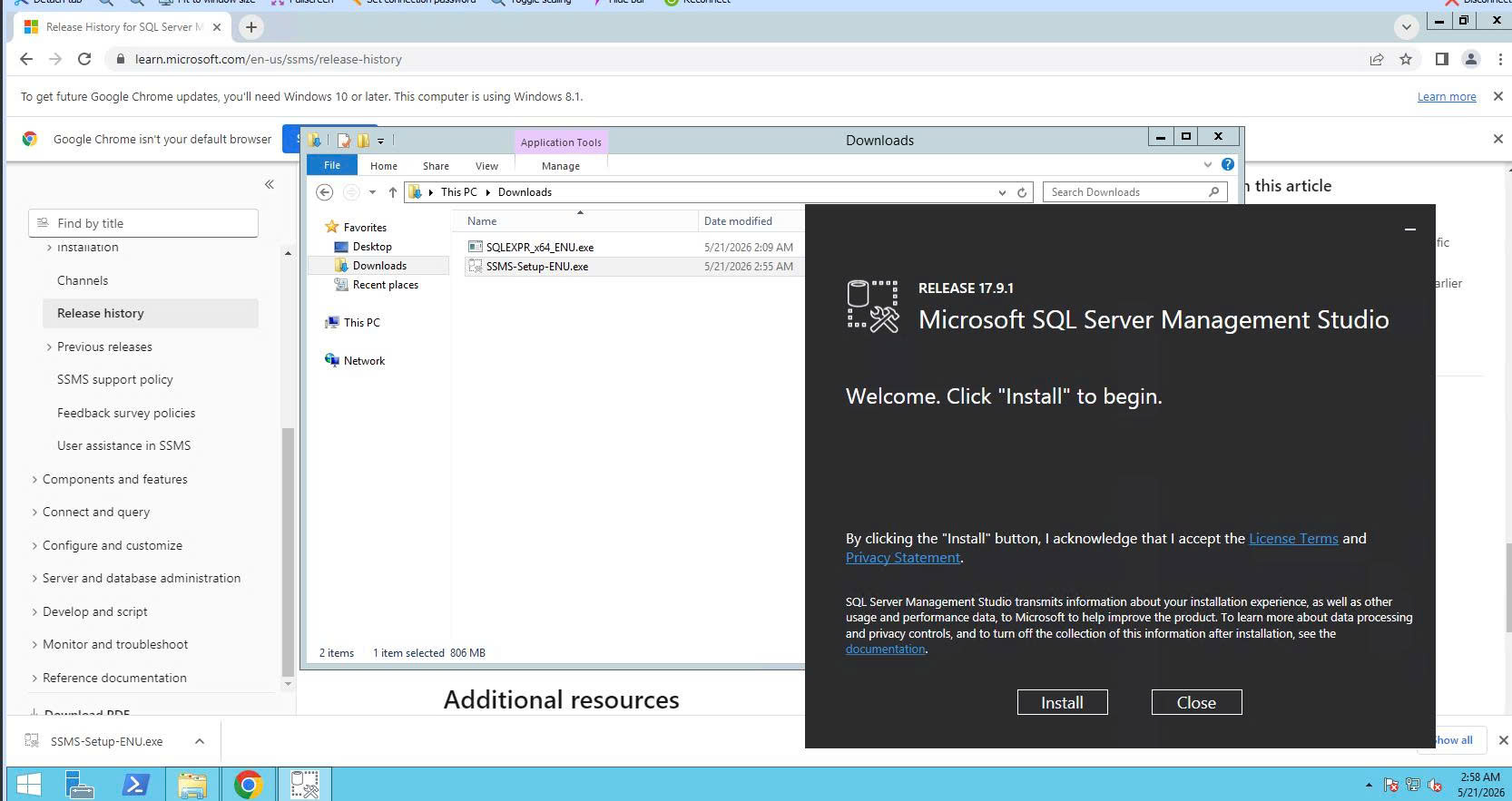Expand the Explorer ribbon chevron
Viewport: 1512px width, 801px height.
1207,164
